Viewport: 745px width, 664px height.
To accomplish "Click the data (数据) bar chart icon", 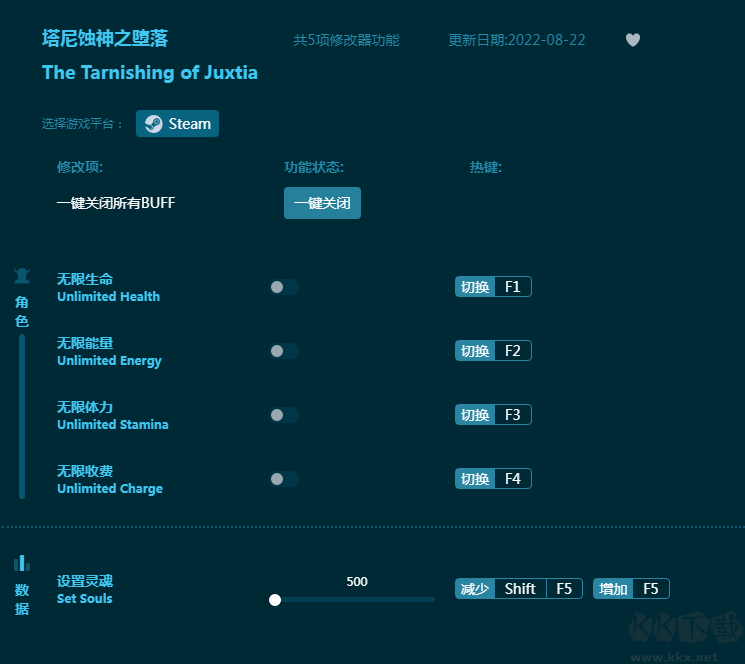I will [x=22, y=563].
